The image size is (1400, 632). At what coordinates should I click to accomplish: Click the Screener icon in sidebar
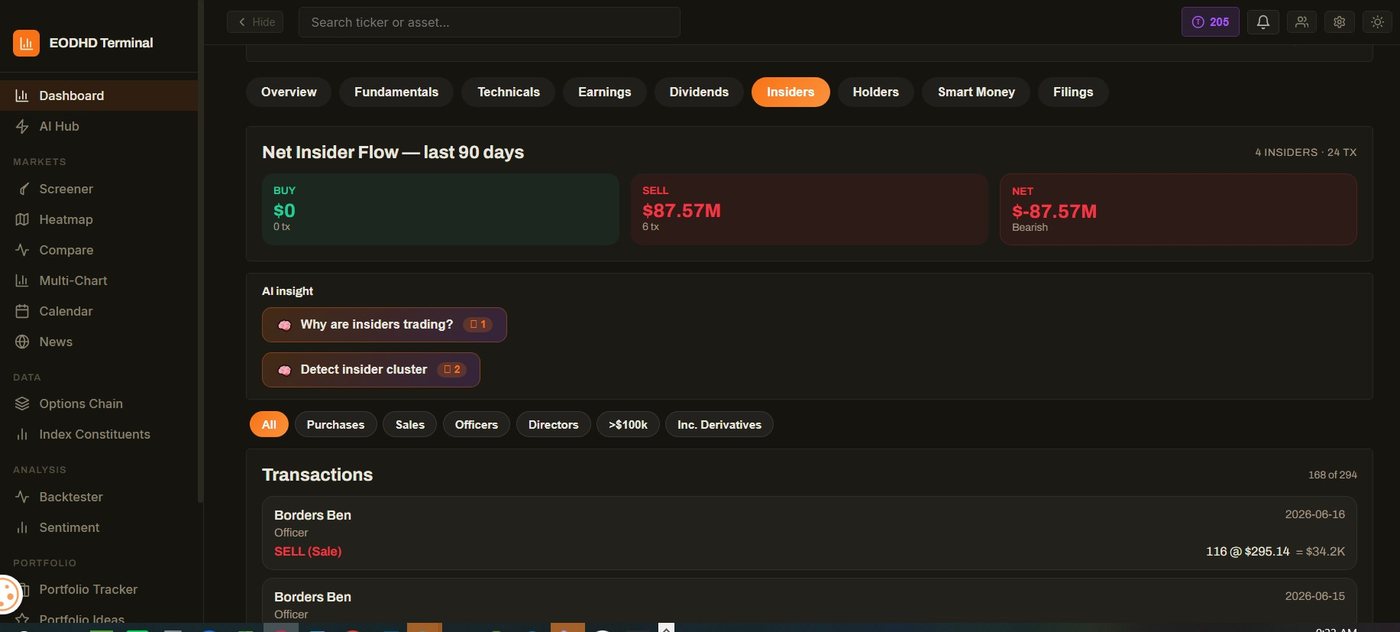coord(22,189)
